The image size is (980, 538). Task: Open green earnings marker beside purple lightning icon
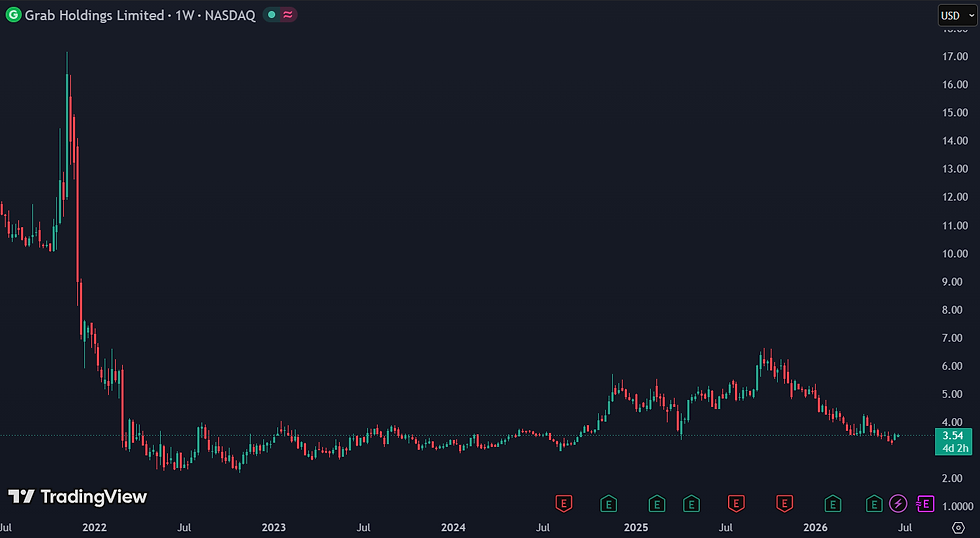(x=874, y=503)
